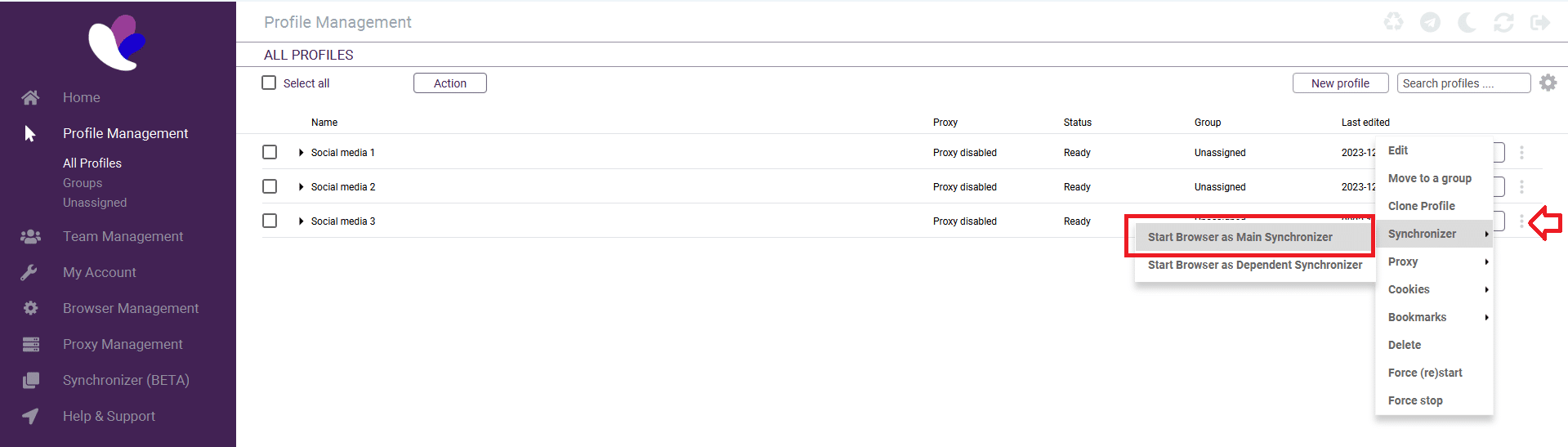This screenshot has height=447, width=1568.
Task: Select Clone Profile from context menu
Action: [x=1421, y=206]
